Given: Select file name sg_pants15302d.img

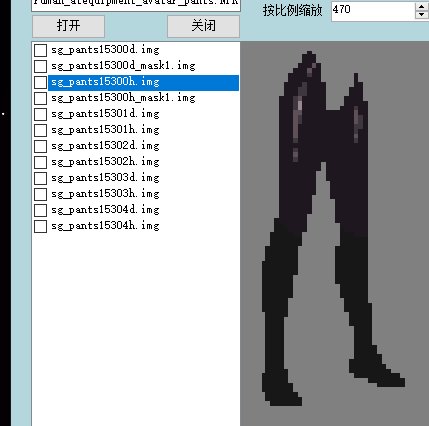Looking at the screenshot, I should (105, 146).
